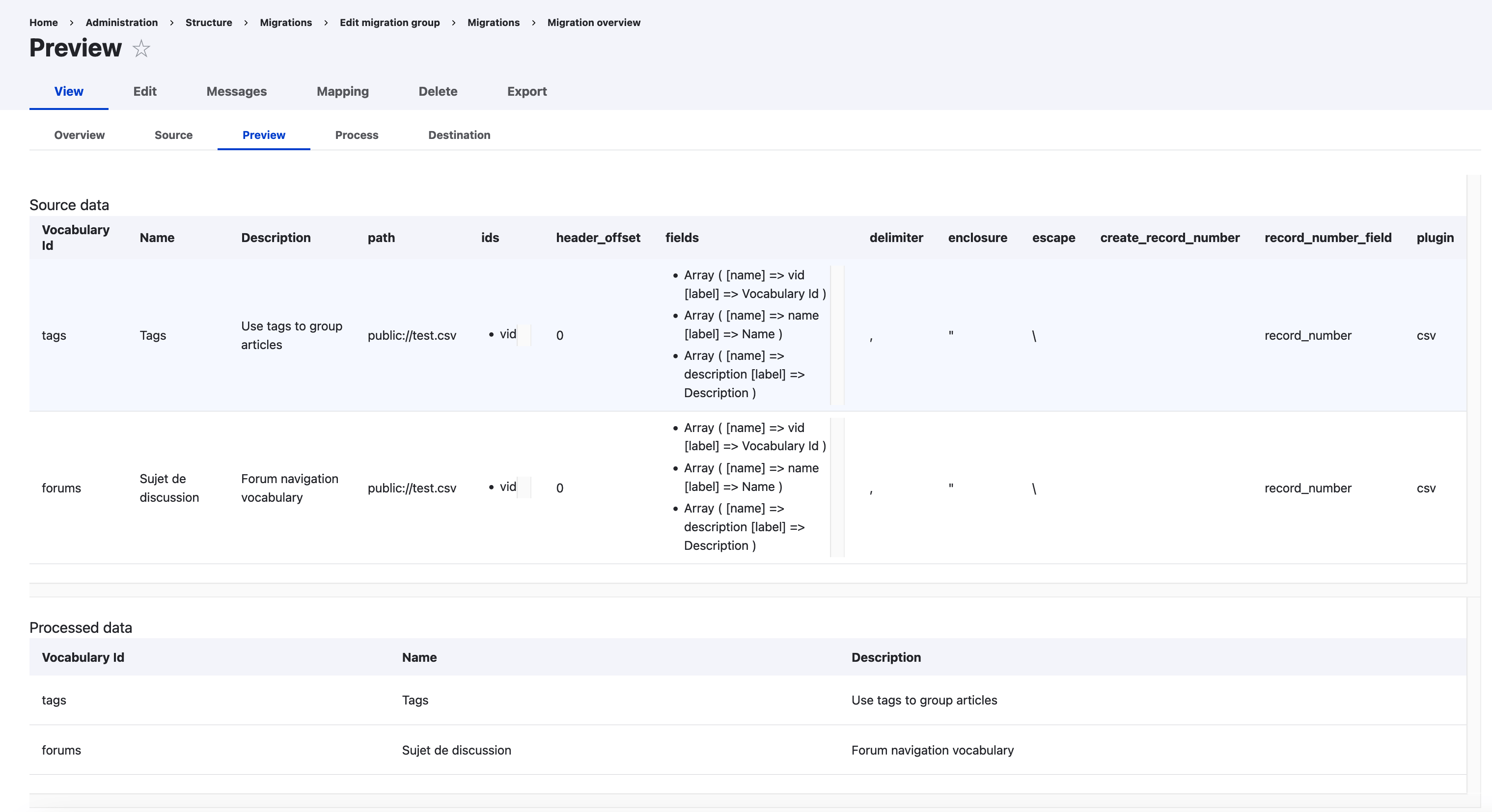Click the forums row public://test.csv path
This screenshot has height=812, width=1492.
(x=412, y=488)
